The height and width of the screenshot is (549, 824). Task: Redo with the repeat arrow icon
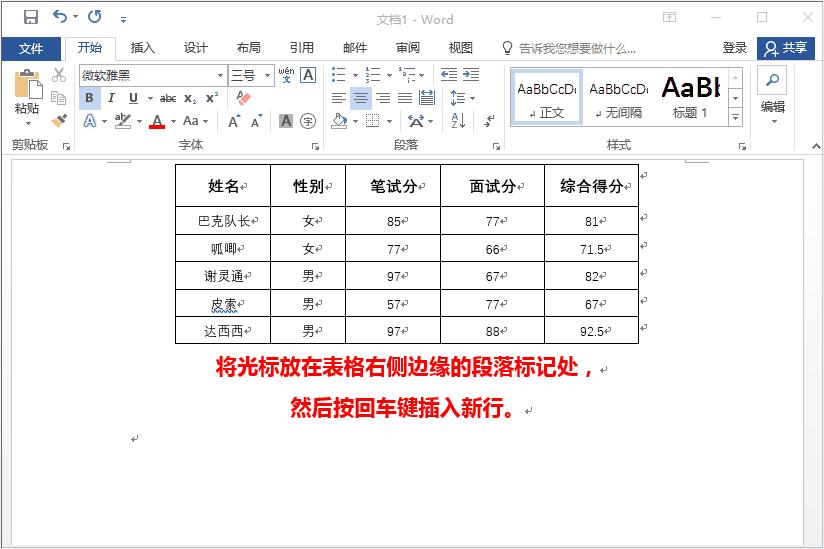[x=95, y=17]
